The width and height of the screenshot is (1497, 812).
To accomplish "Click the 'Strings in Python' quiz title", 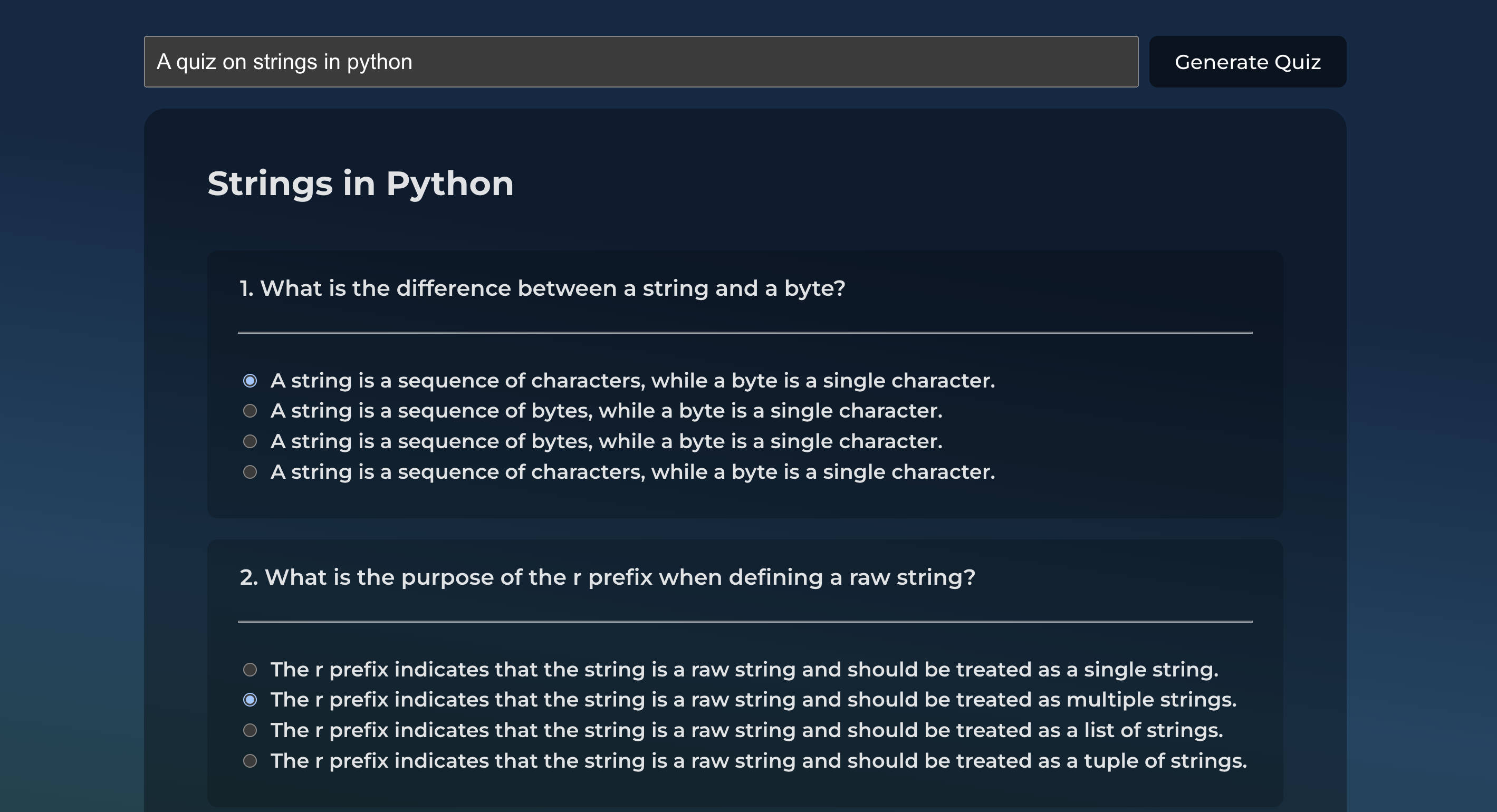I will click(x=360, y=183).
